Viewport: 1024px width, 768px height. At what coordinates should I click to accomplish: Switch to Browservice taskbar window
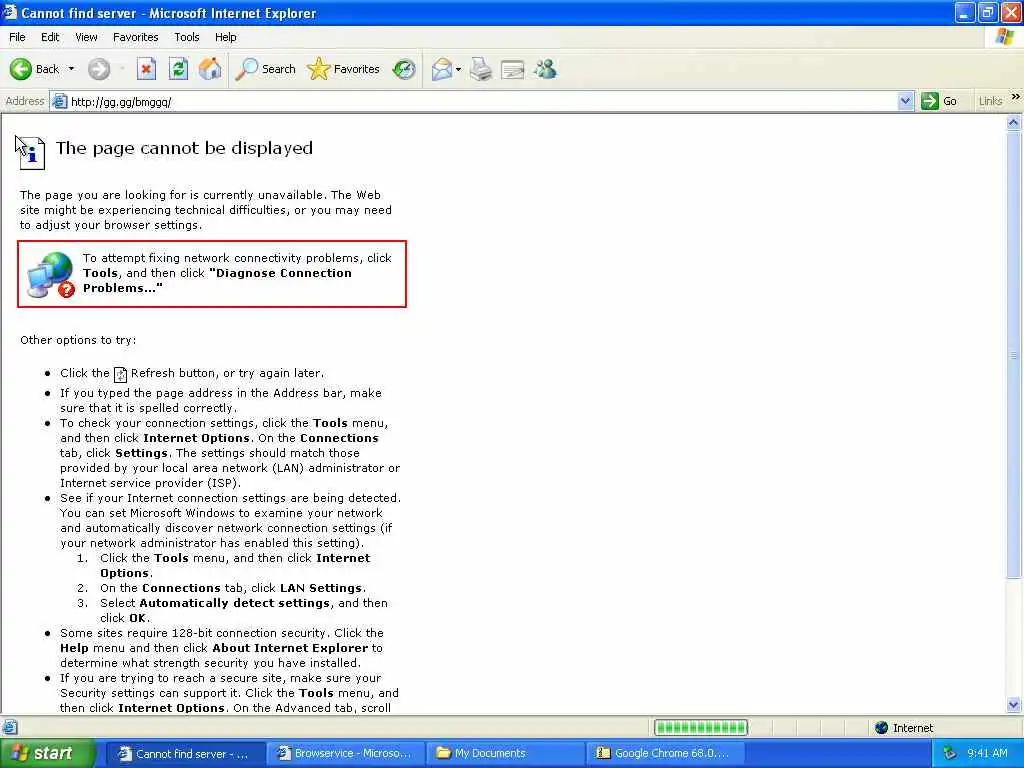[x=345, y=754]
